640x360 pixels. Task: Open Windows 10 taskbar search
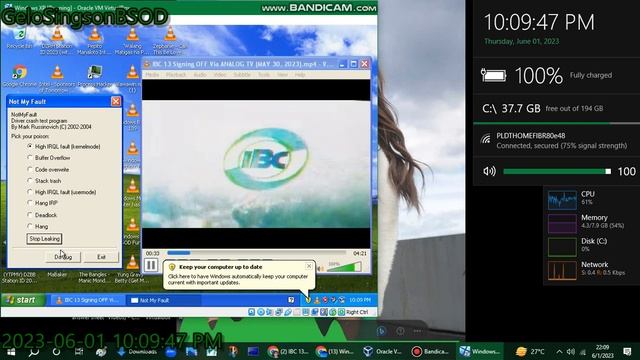point(33,351)
